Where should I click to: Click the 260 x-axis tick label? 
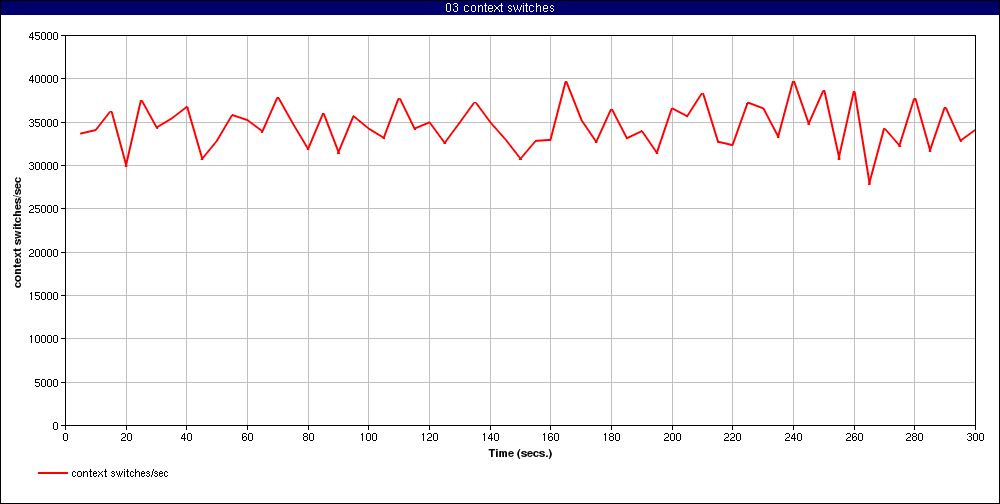coord(853,436)
